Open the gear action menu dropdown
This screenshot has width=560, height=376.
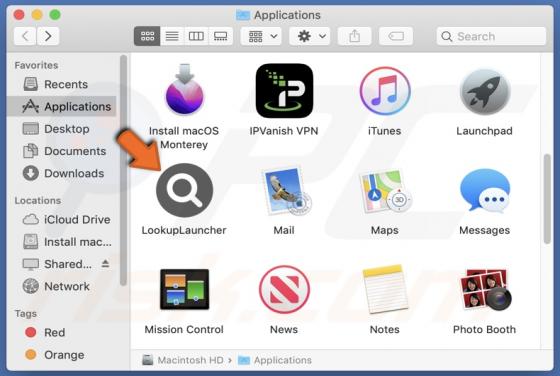click(x=310, y=36)
